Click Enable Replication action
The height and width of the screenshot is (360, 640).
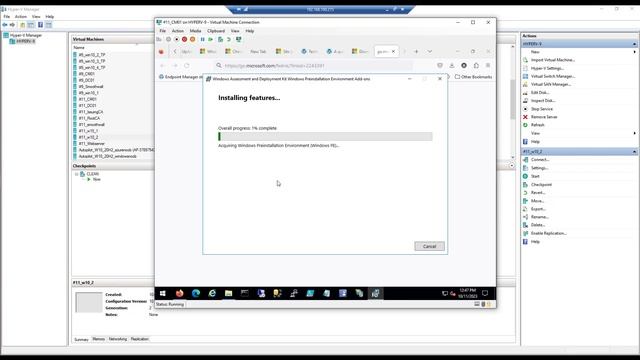click(x=549, y=233)
